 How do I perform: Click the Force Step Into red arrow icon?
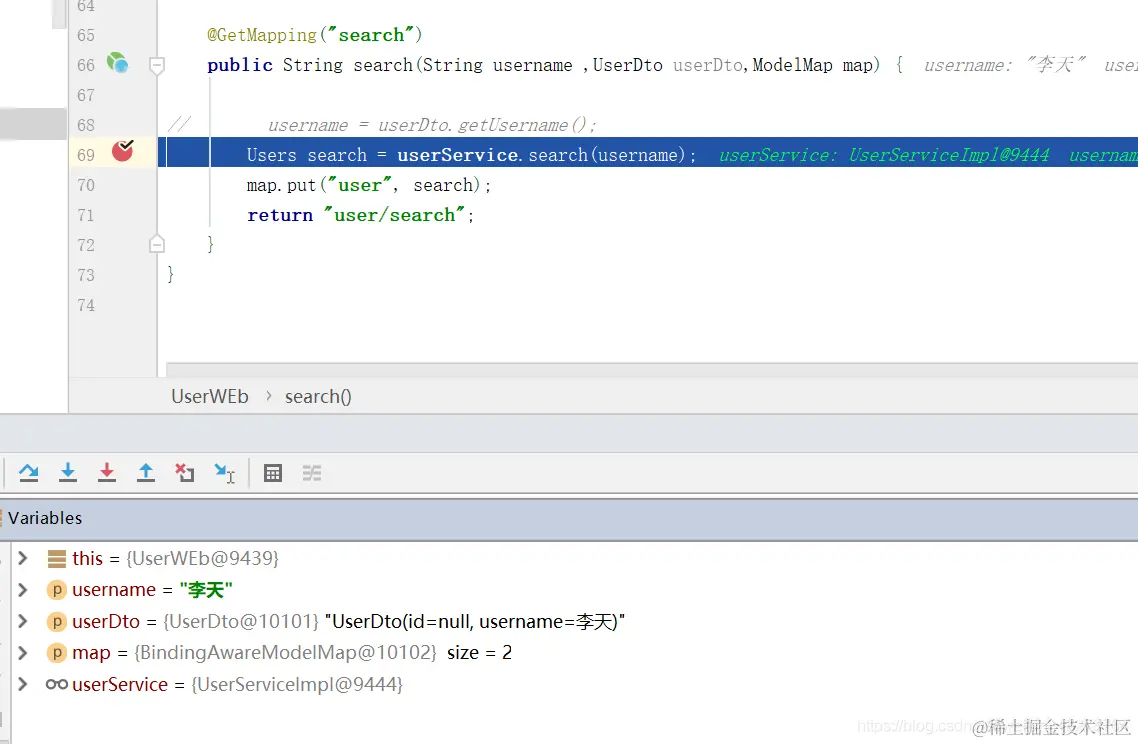[107, 473]
